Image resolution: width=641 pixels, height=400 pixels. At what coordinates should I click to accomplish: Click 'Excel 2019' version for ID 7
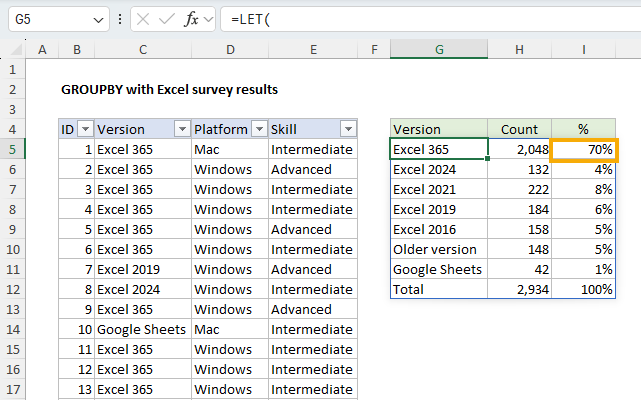143,270
